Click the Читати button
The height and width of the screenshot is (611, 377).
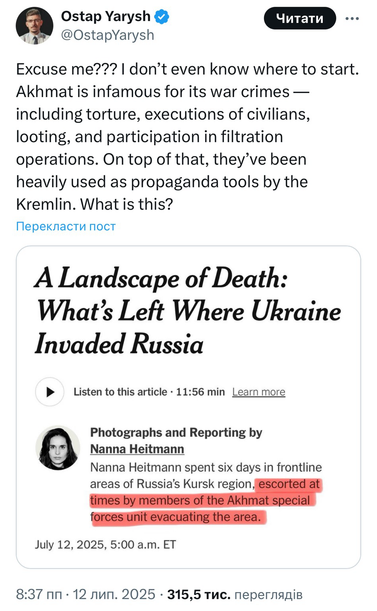click(300, 18)
